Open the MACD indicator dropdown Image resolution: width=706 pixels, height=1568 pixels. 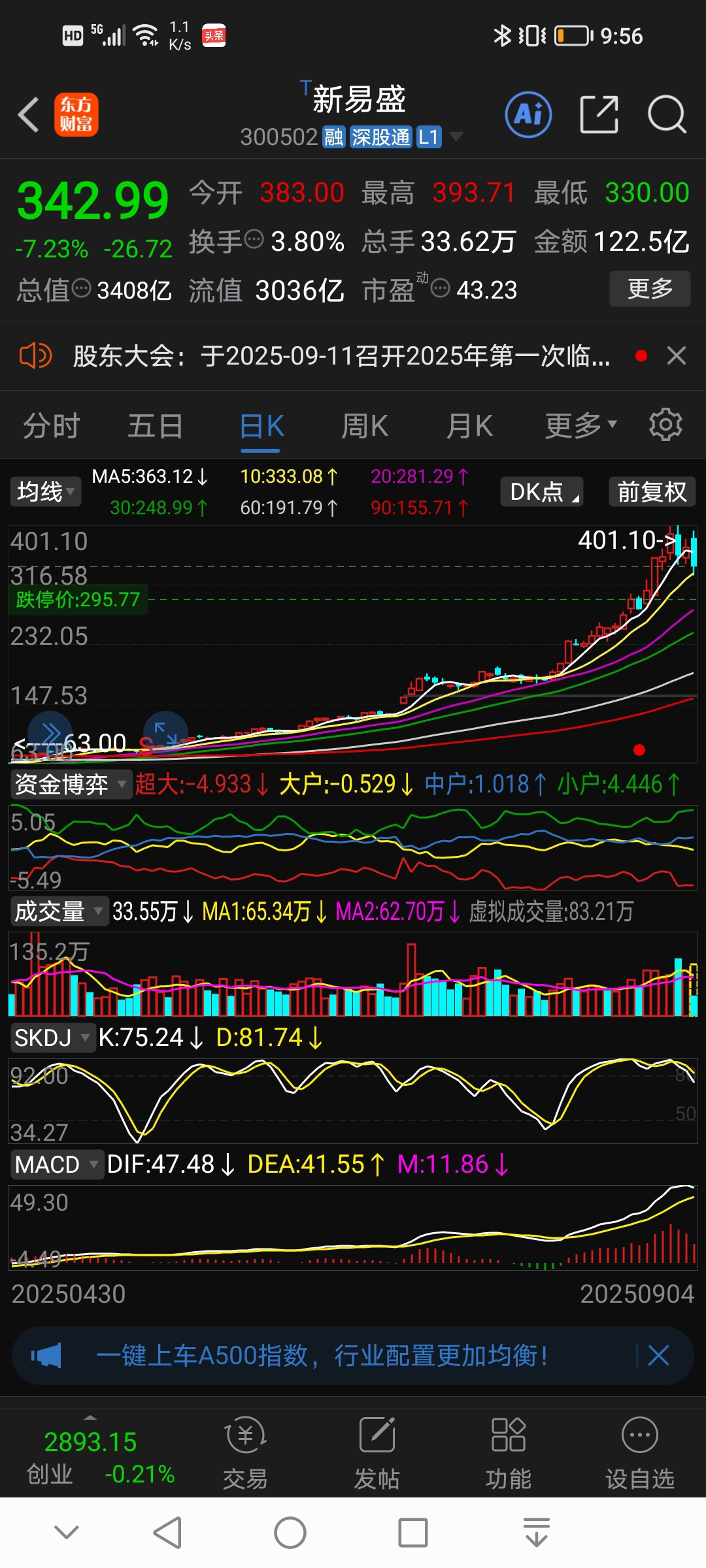57,1164
